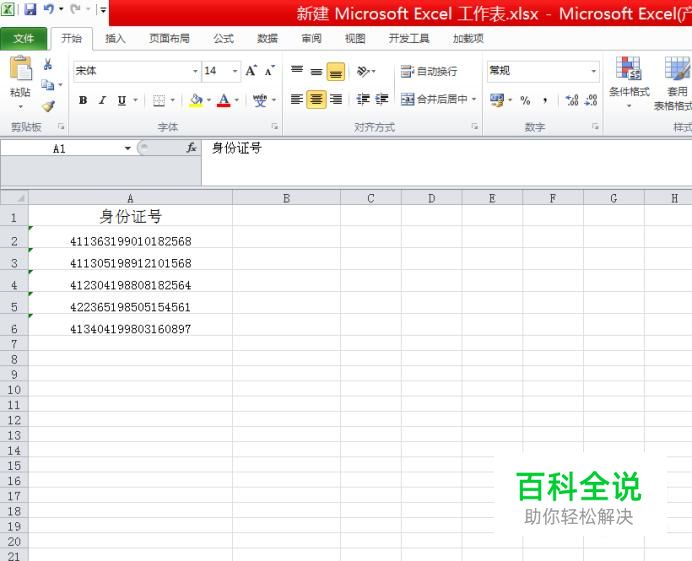Image resolution: width=692 pixels, height=561 pixels.
Task: Select Middle Align icon
Action: [x=316, y=71]
